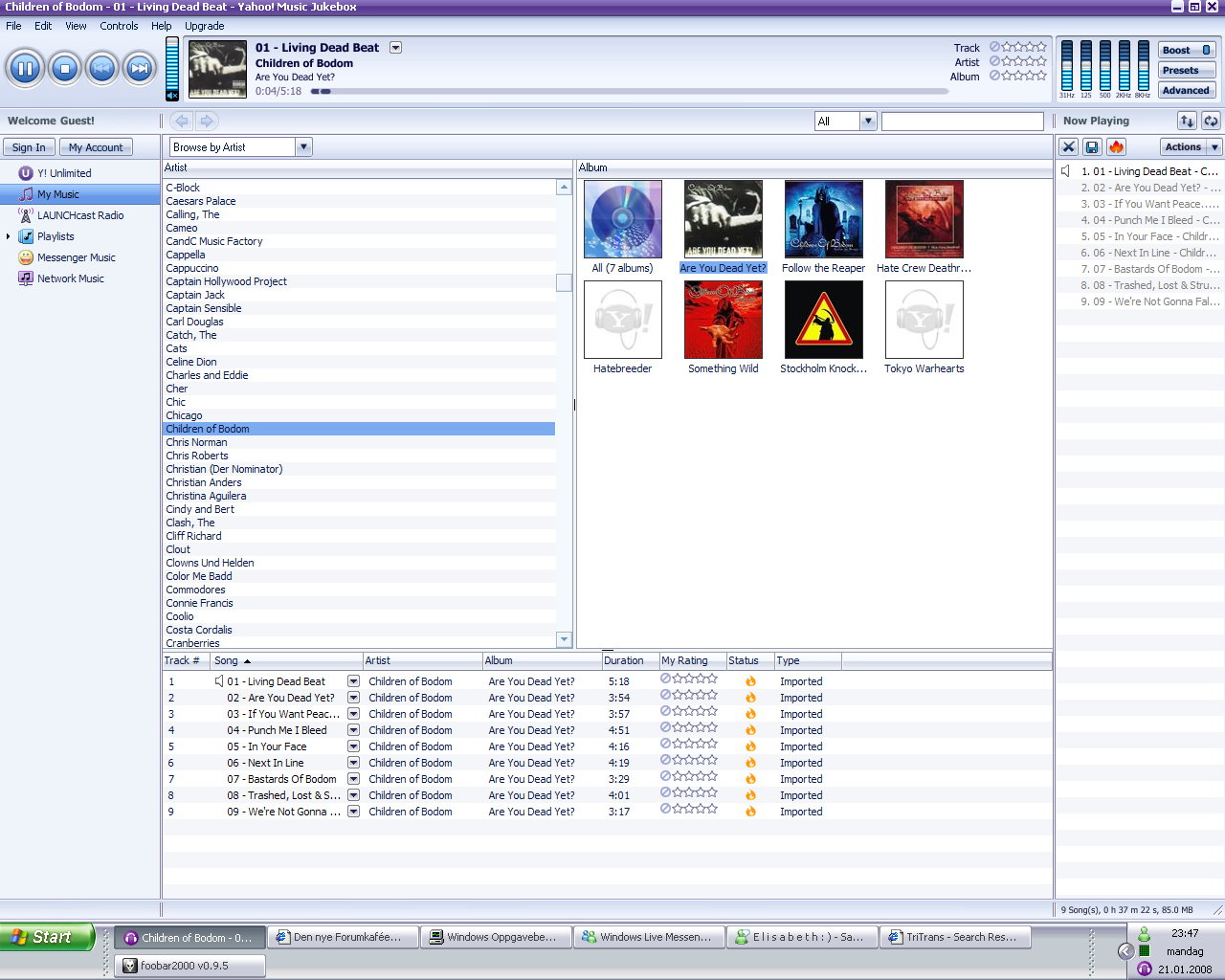Open equalizer Presets
The height and width of the screenshot is (980, 1225).
[x=1186, y=70]
